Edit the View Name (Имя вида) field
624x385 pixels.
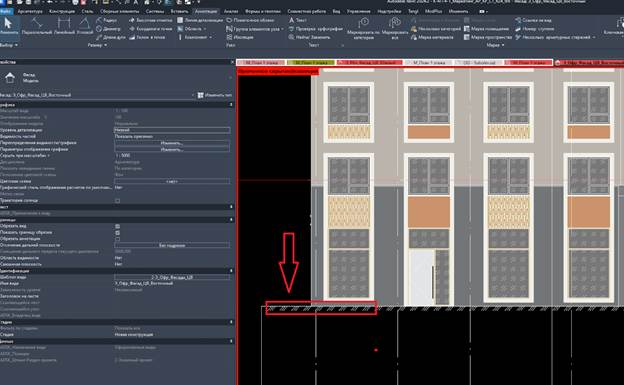tap(172, 283)
